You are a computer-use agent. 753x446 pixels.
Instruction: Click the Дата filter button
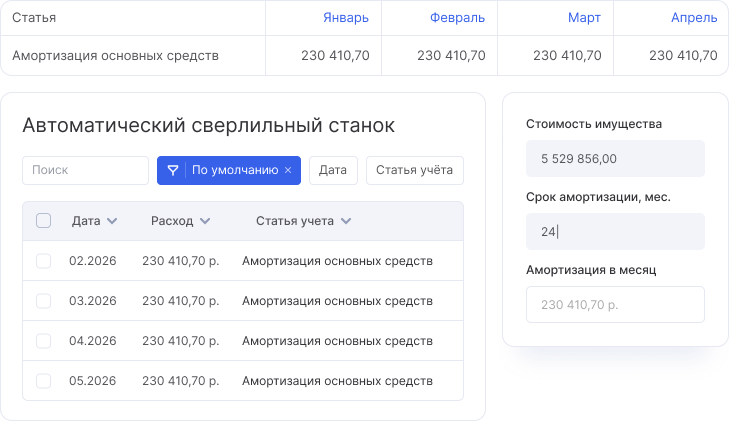click(333, 170)
